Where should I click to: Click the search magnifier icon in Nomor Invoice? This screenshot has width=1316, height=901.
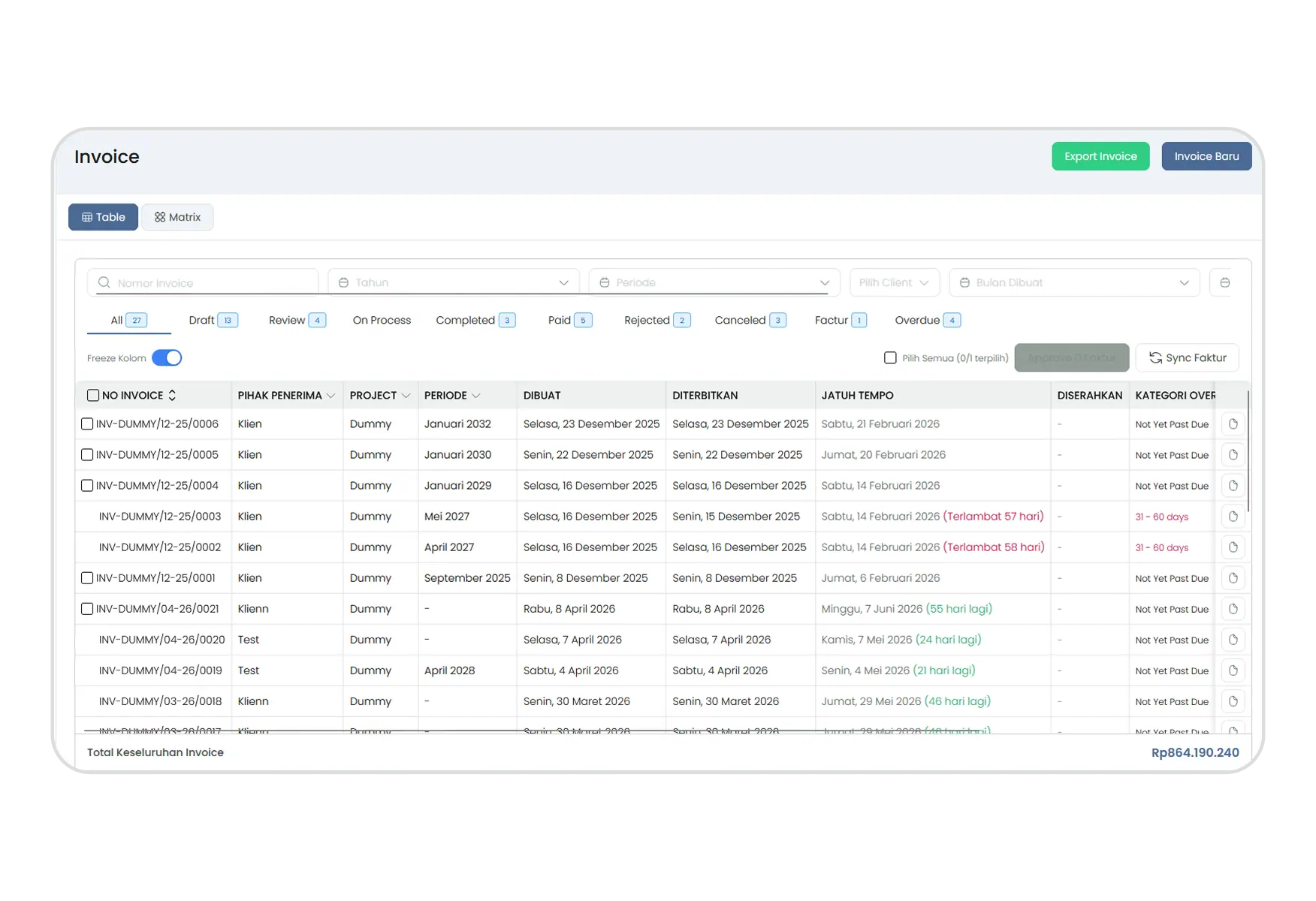tap(104, 283)
